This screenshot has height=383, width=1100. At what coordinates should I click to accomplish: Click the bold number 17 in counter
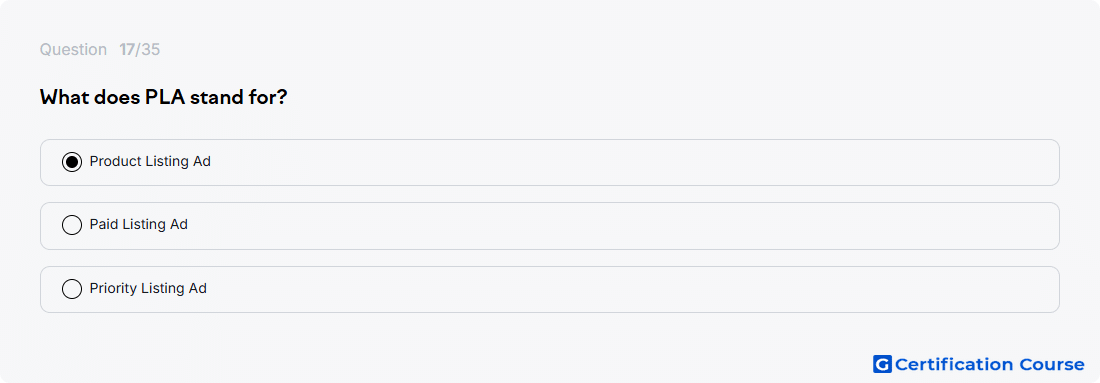click(x=127, y=50)
